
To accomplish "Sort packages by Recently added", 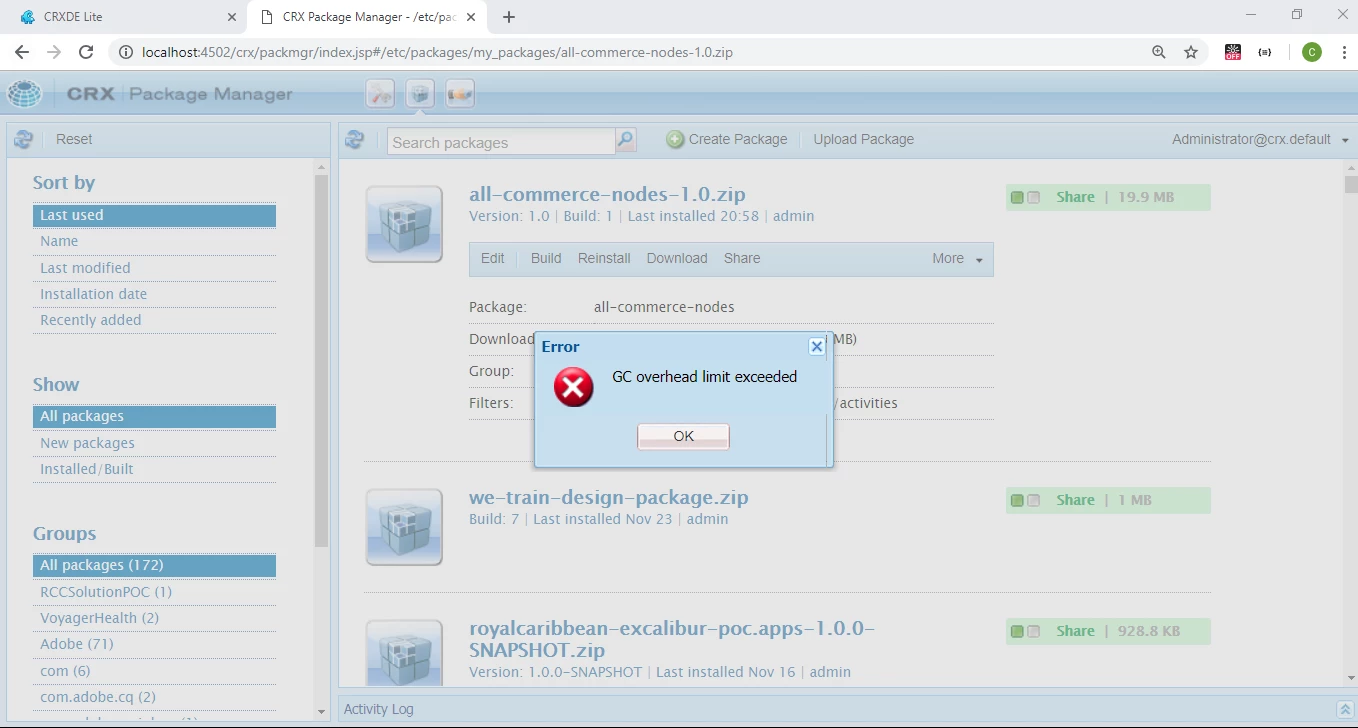I will point(154,320).
